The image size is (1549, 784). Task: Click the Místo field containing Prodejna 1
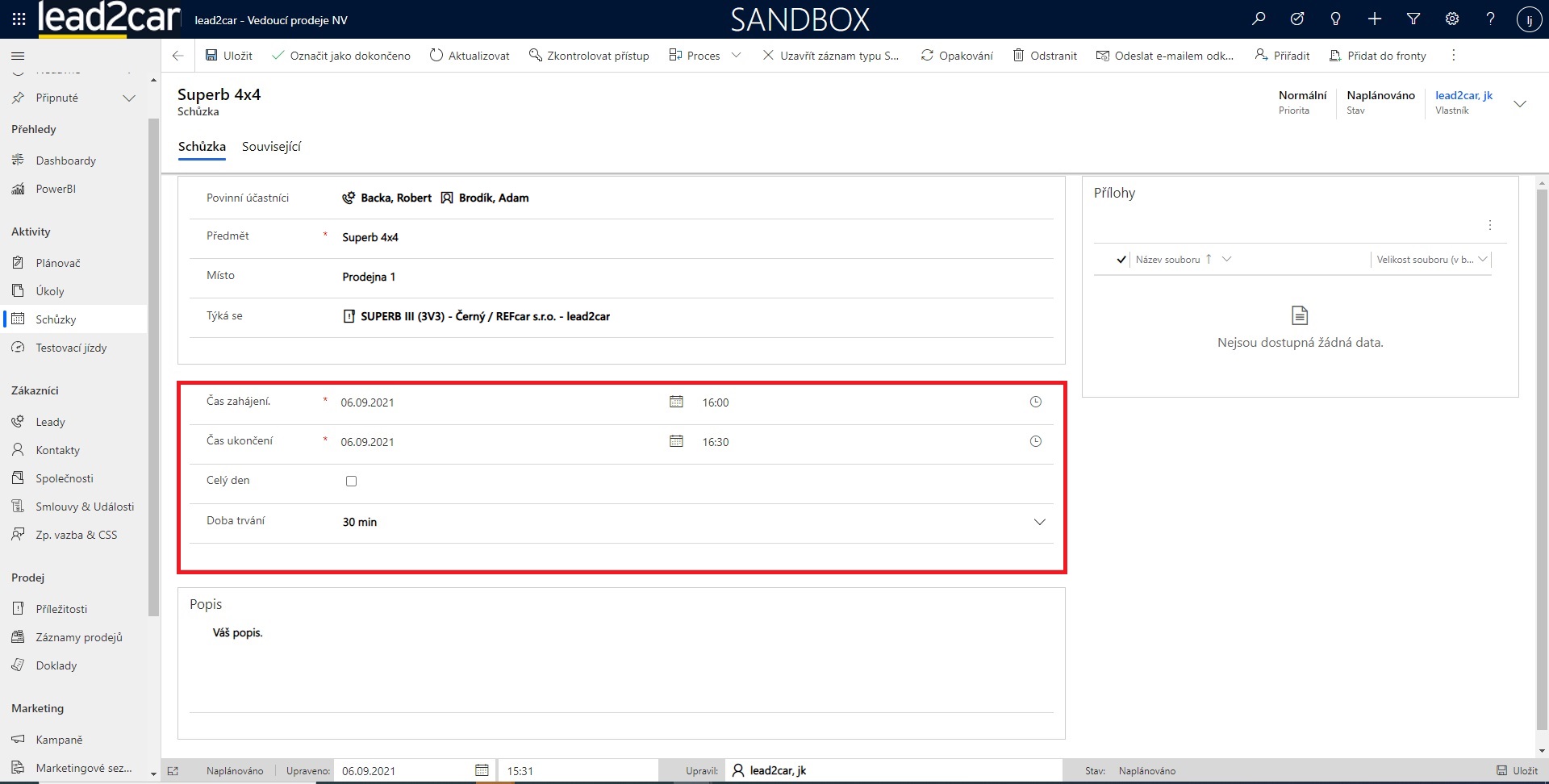694,277
